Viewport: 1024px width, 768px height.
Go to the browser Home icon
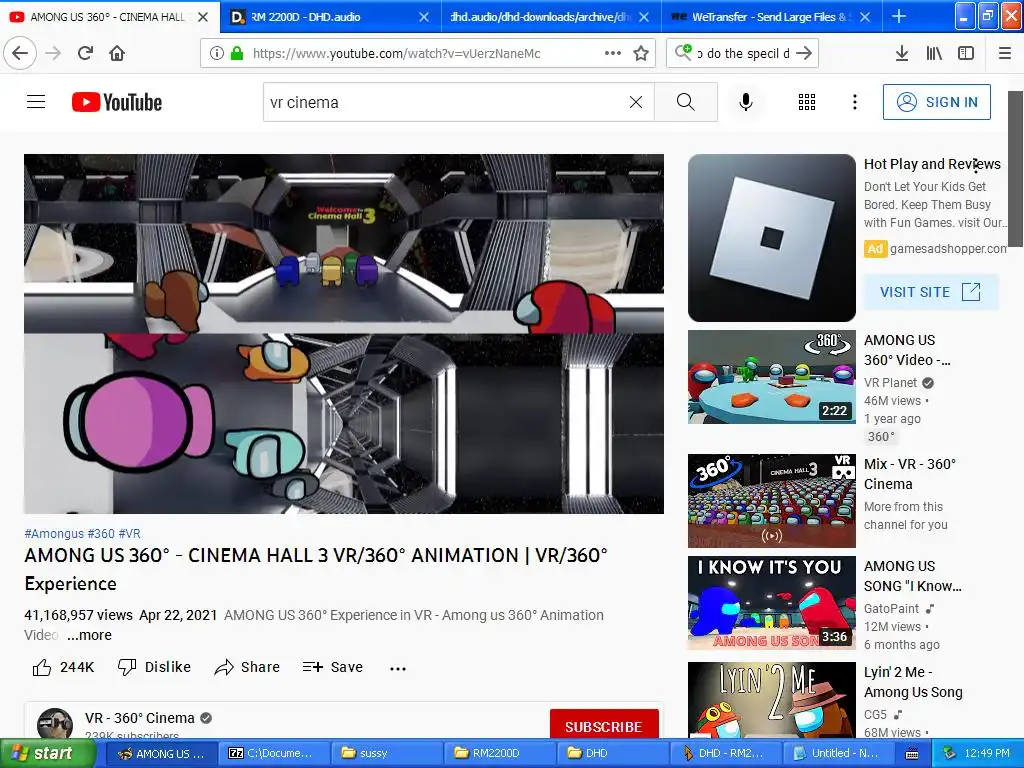[x=117, y=54]
